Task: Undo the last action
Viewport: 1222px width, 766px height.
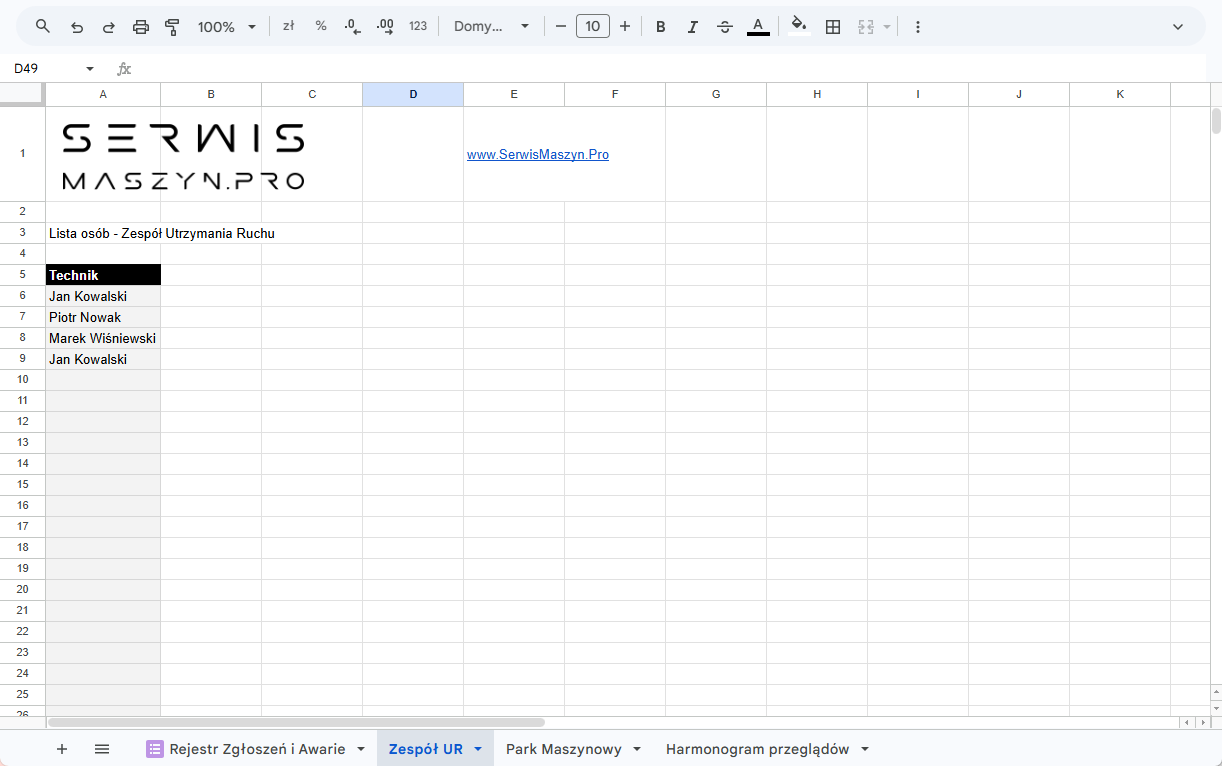Action: tap(77, 26)
